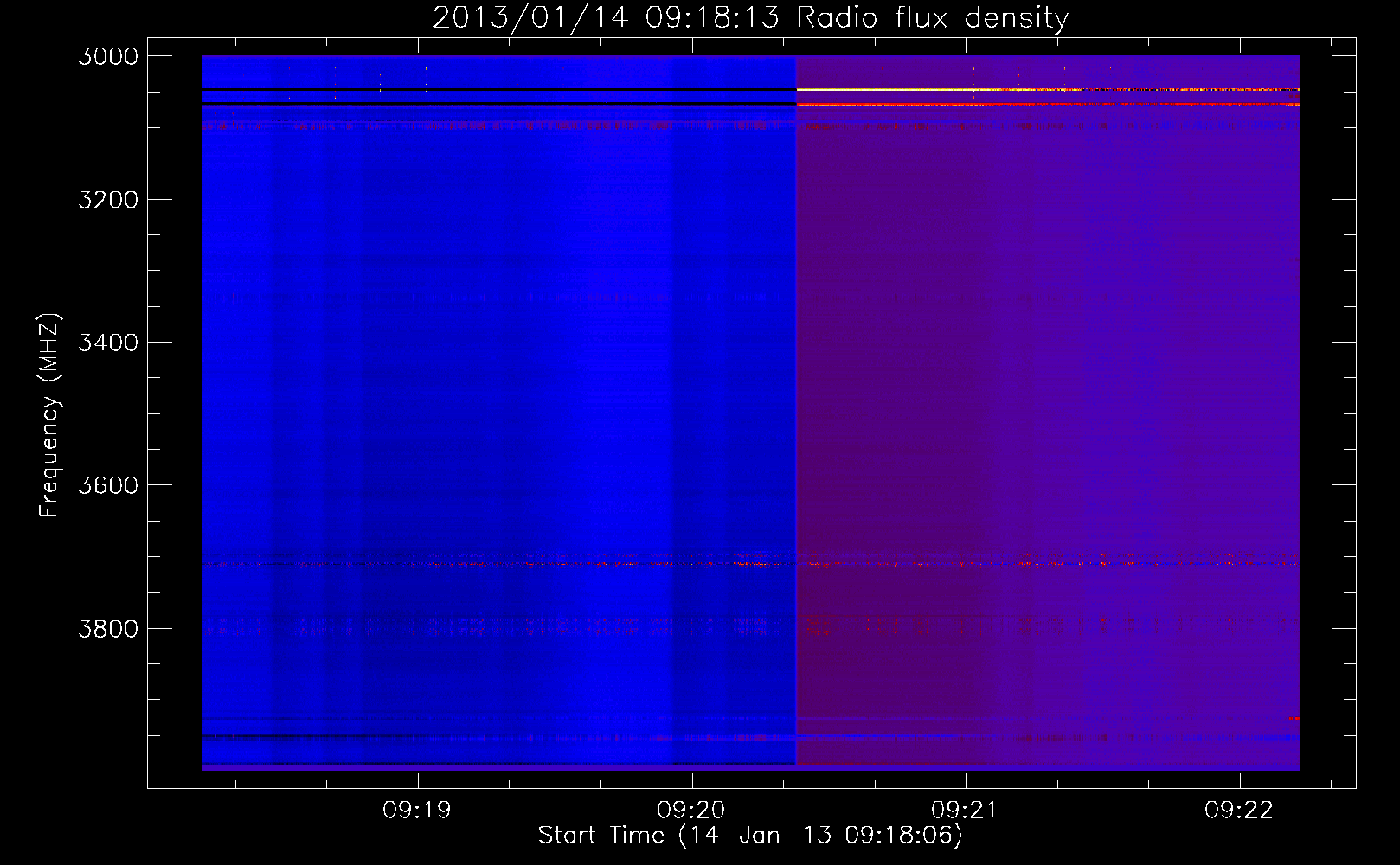Viewport: 1400px width, 865px height.
Task: Select the 3400 frequency tick label
Action: 108,343
